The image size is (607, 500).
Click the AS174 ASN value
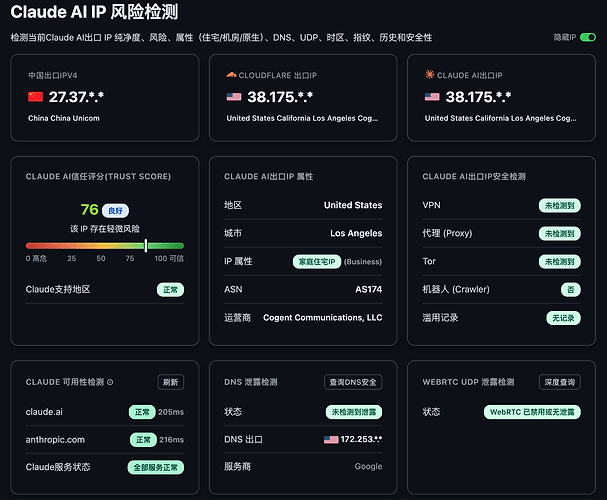point(369,289)
